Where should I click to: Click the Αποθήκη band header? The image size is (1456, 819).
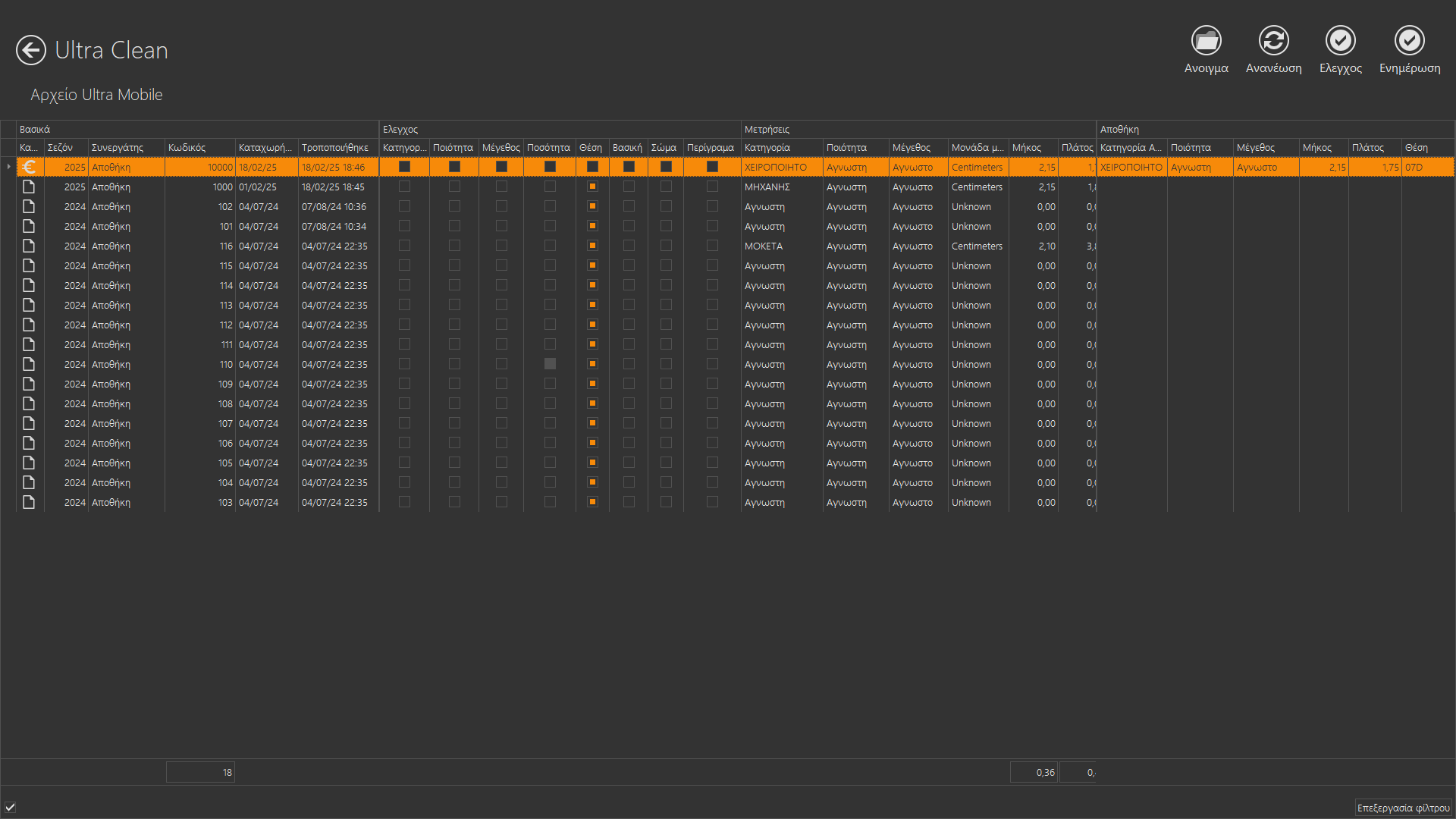(x=1119, y=130)
